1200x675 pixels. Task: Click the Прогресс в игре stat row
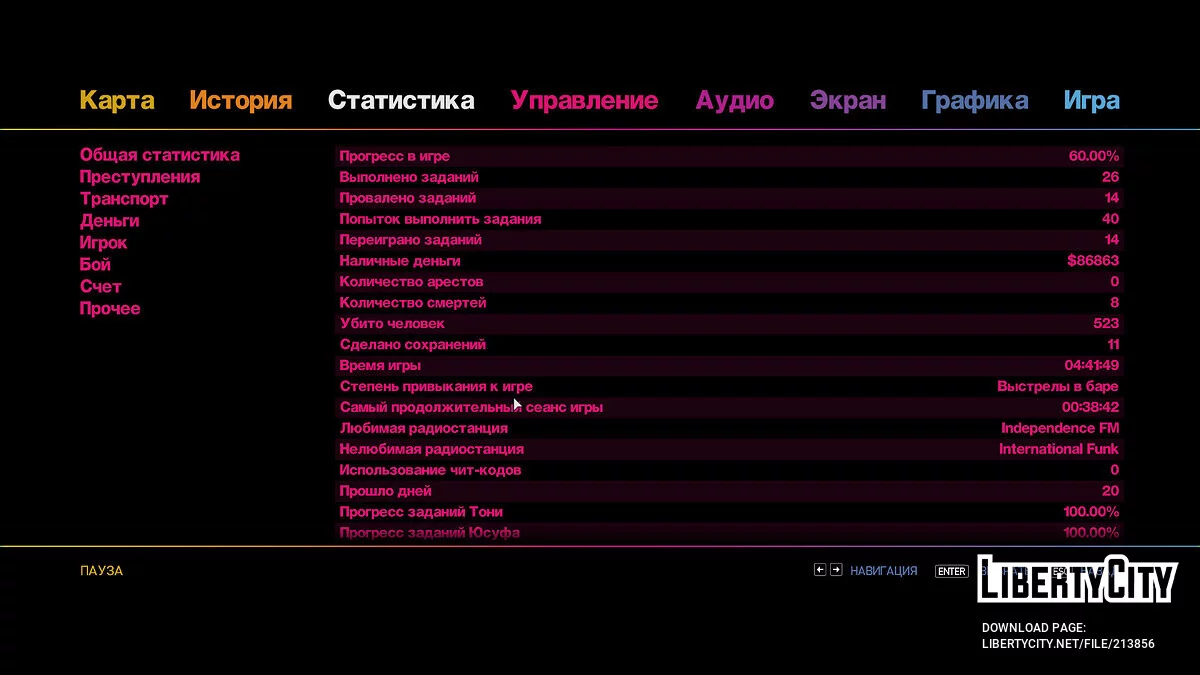click(x=728, y=156)
